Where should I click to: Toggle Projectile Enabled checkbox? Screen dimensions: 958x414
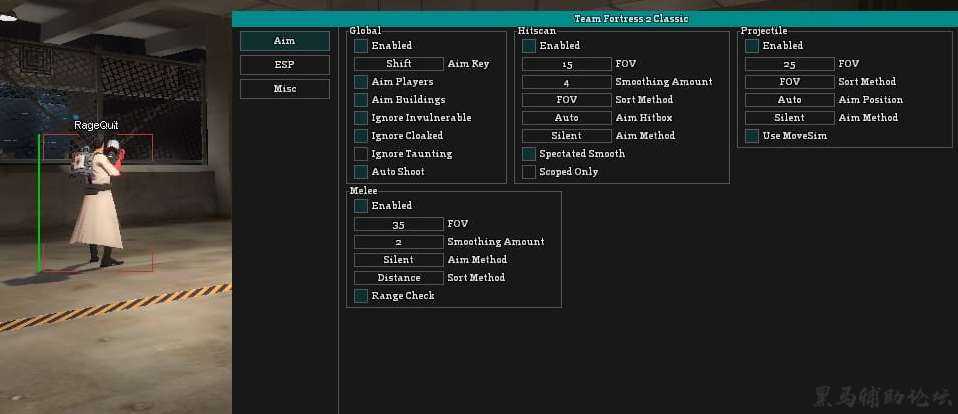point(752,46)
